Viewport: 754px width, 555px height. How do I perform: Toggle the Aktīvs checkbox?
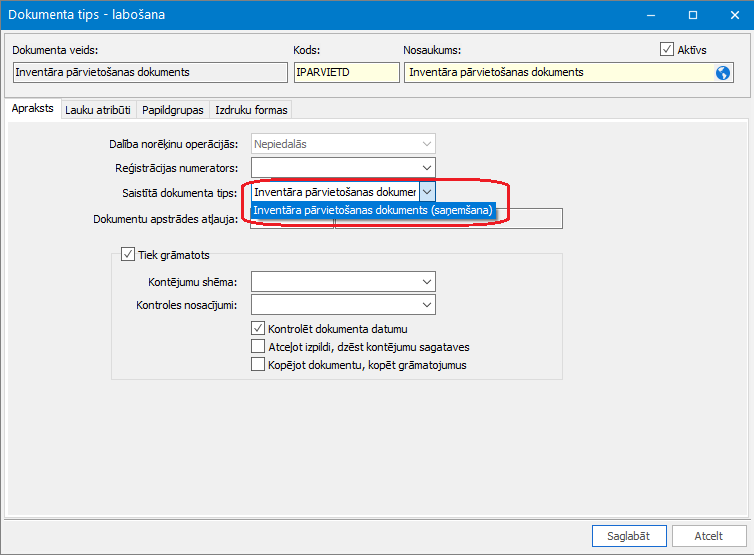tap(667, 49)
